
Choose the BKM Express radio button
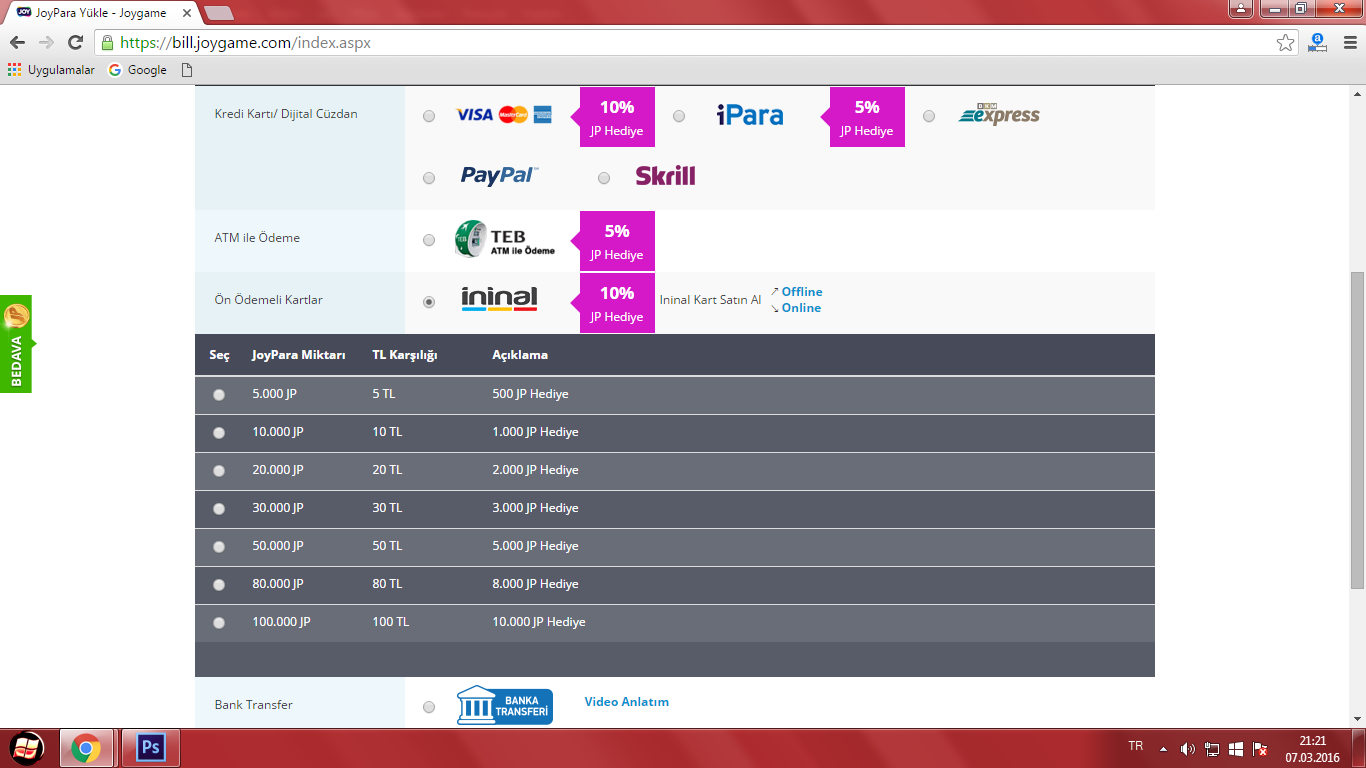coord(929,116)
